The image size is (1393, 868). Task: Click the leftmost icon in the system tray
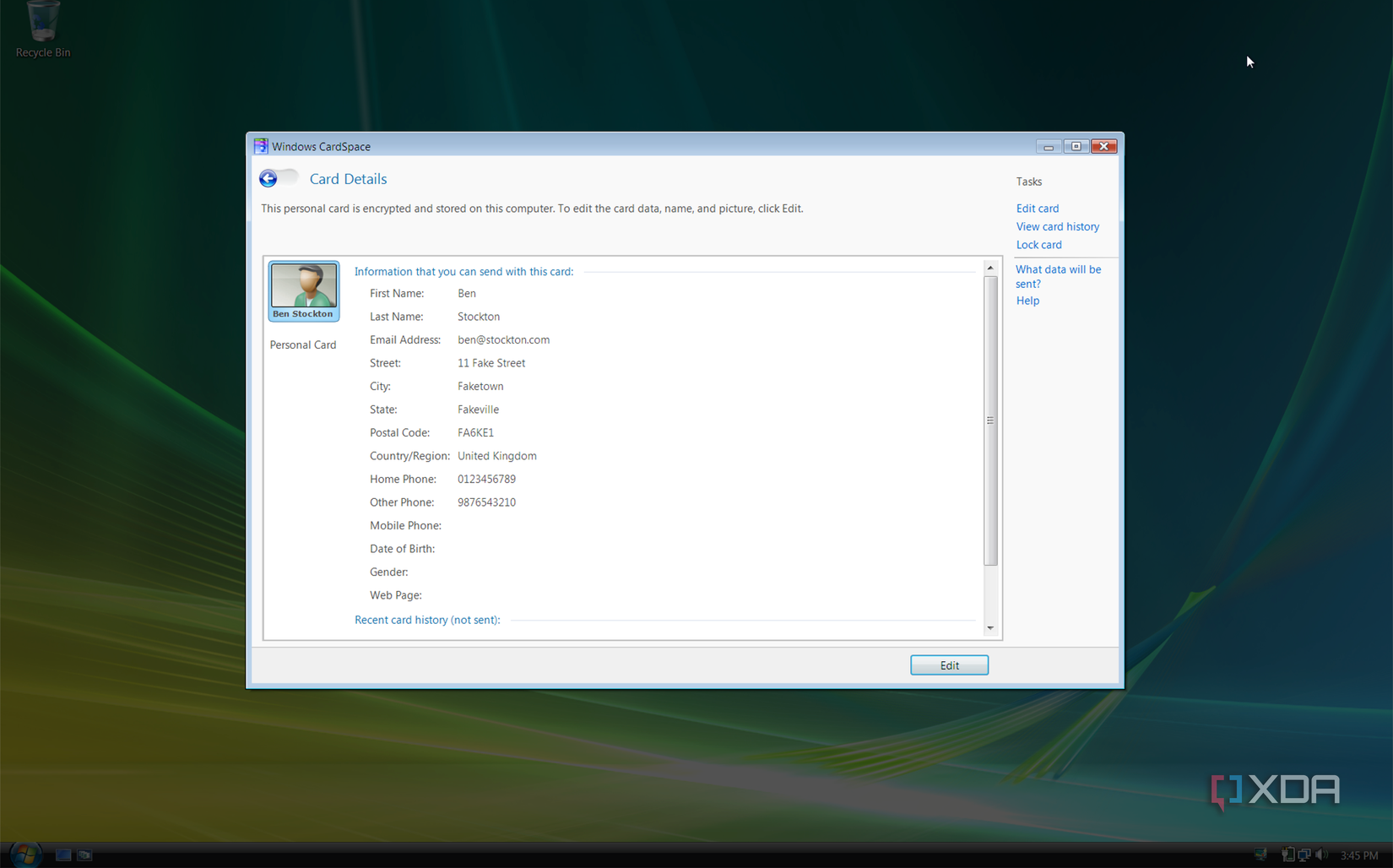tap(1260, 854)
